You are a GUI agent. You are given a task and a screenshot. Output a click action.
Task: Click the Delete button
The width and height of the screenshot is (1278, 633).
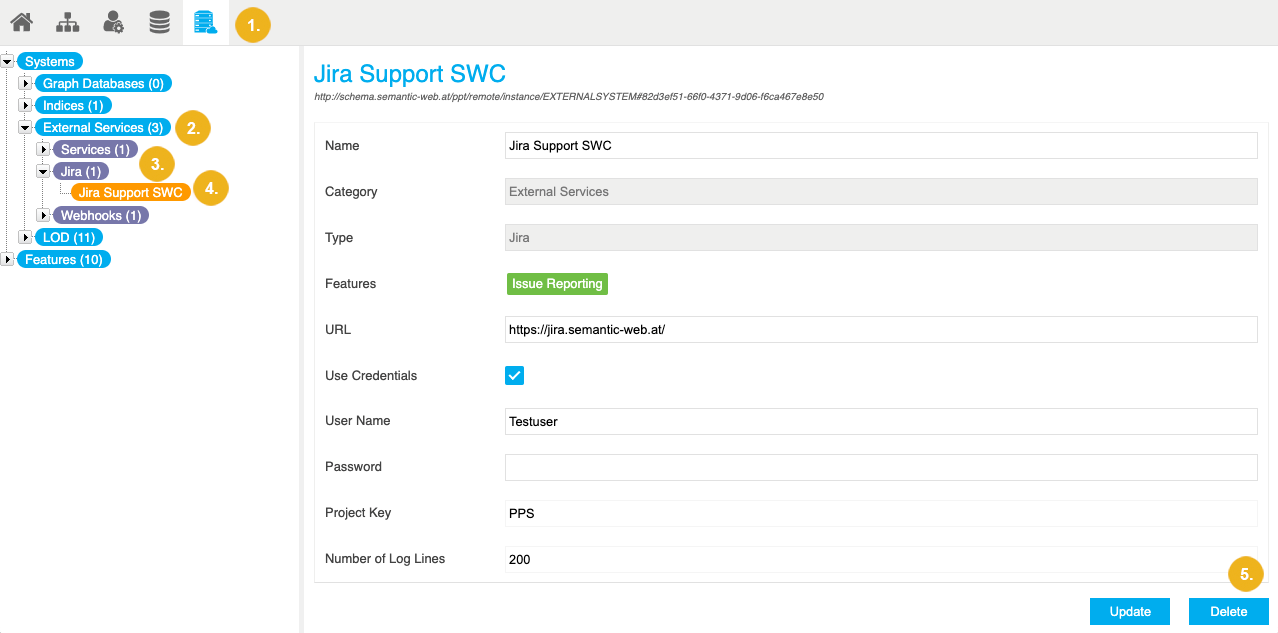(x=1229, y=612)
